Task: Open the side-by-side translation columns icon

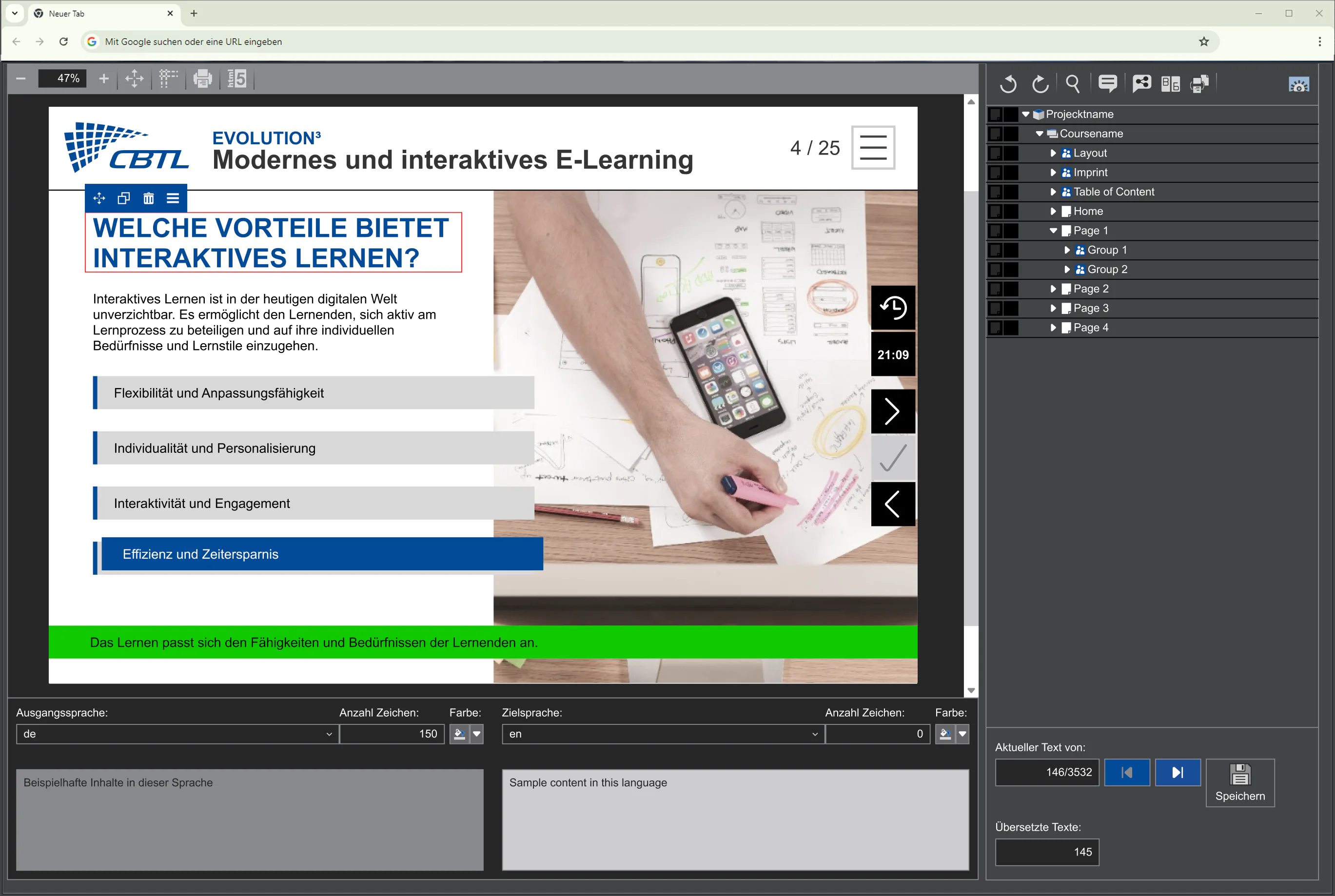Action: pyautogui.click(x=1170, y=84)
